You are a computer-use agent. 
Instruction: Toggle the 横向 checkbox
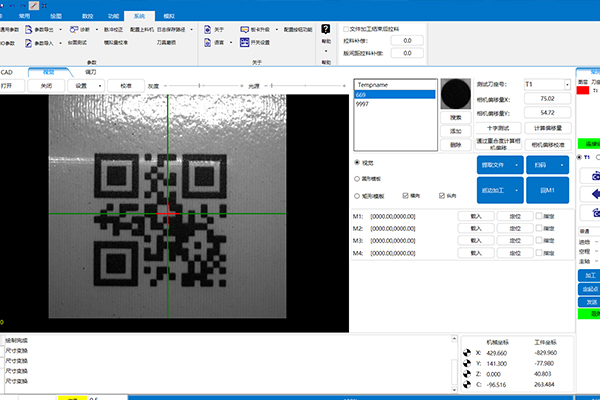[405, 196]
